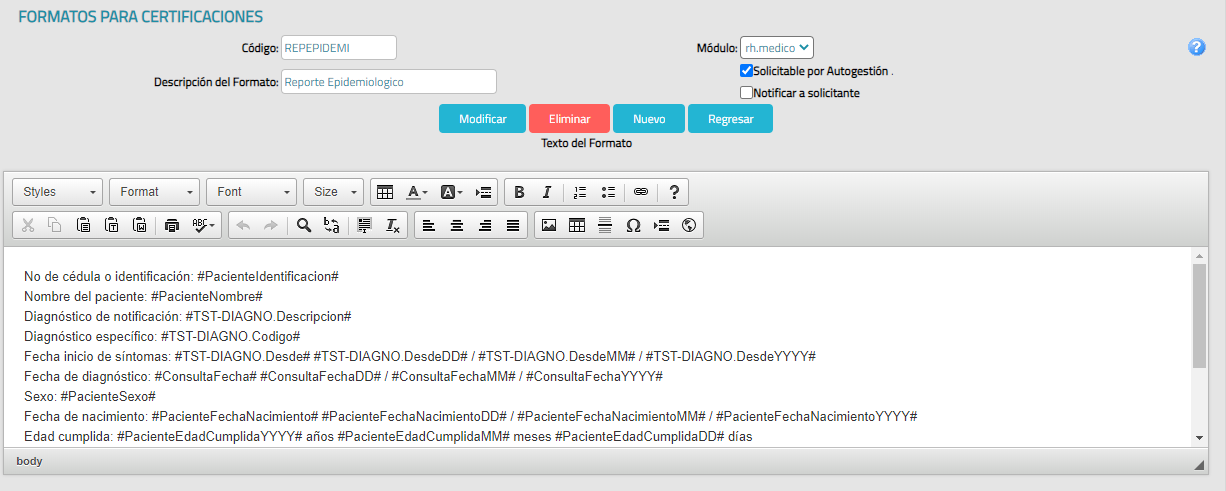Click the Modificar button
This screenshot has width=1226, height=491.
click(482, 119)
